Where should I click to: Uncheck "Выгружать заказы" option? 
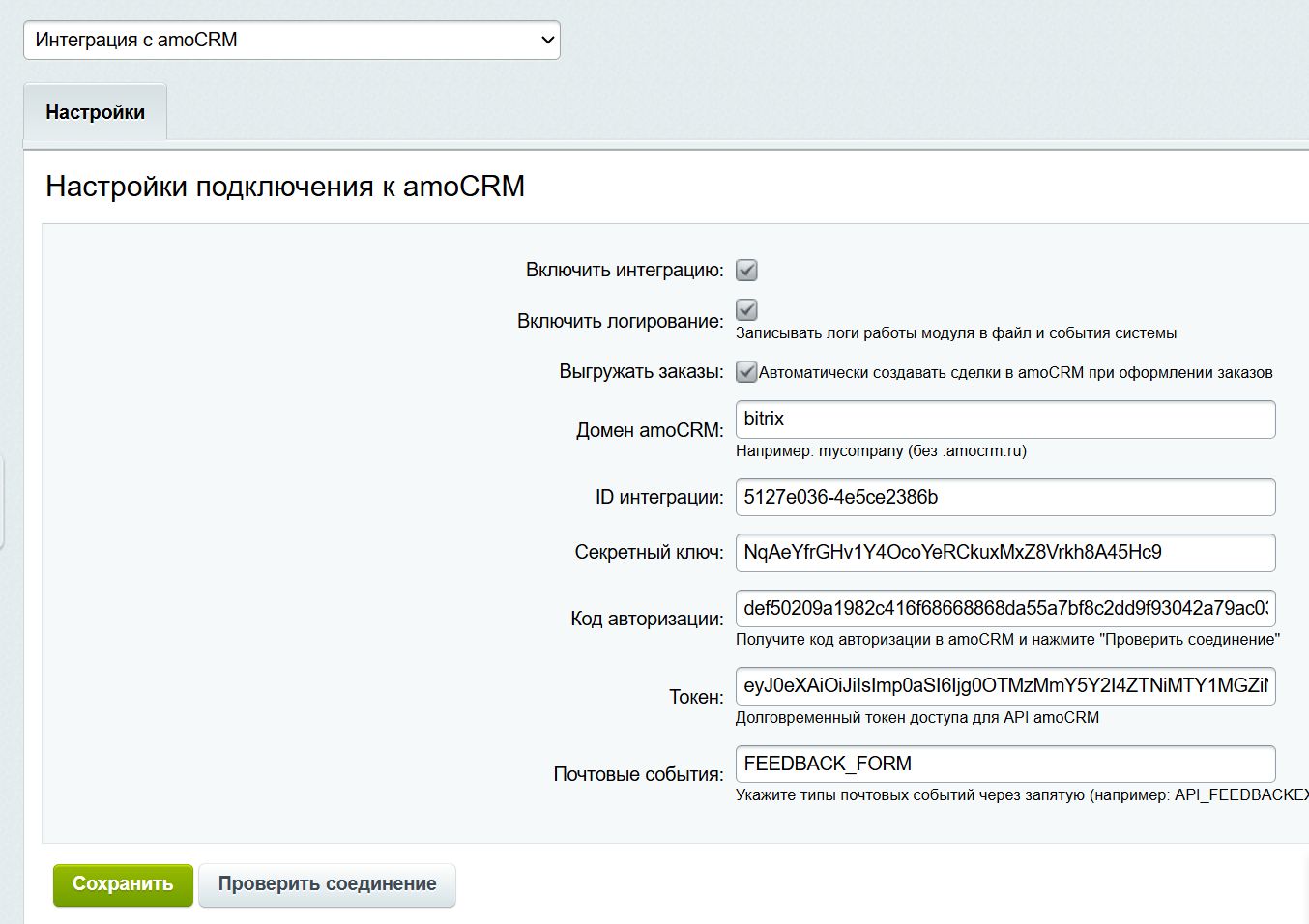(x=744, y=371)
